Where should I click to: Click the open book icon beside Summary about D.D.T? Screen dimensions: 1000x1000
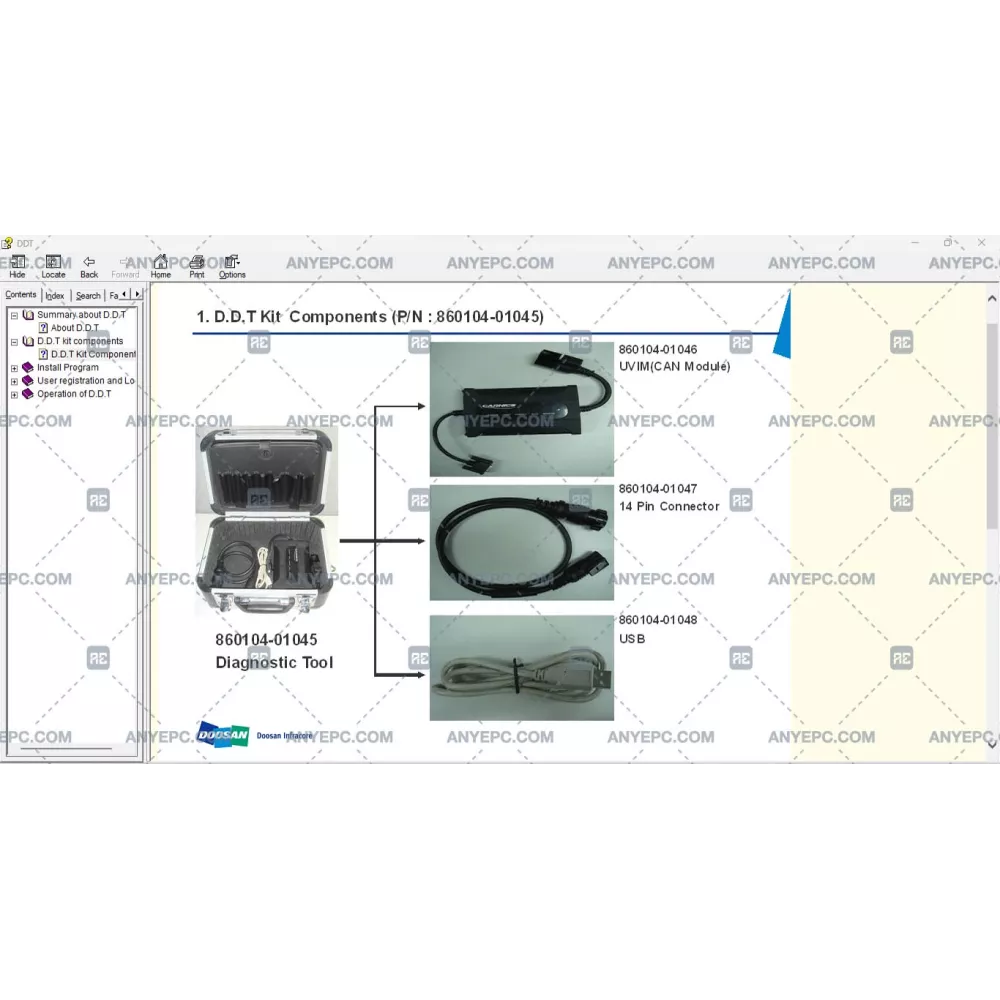[x=28, y=315]
